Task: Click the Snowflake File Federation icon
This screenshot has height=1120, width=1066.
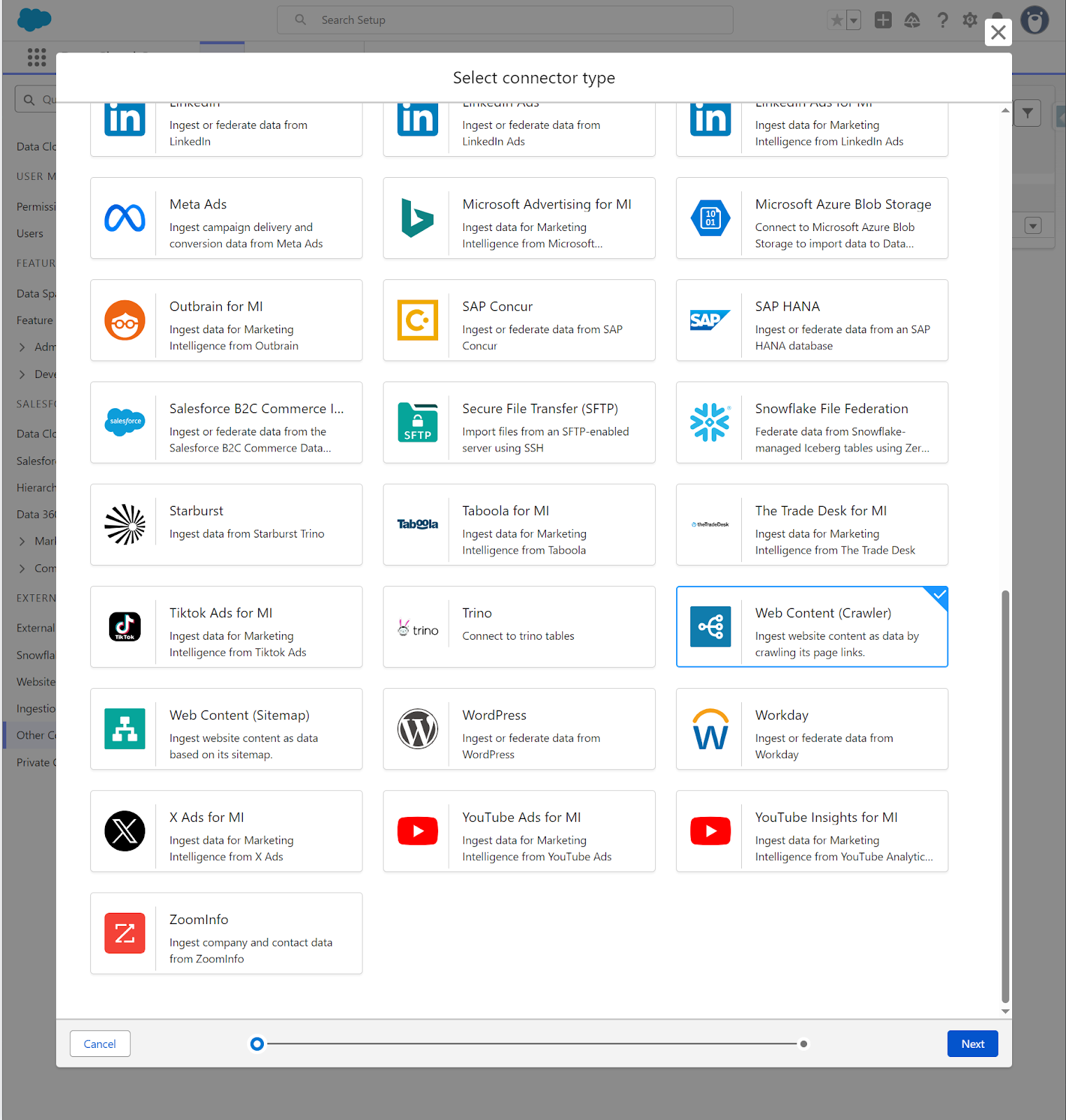Action: coord(710,423)
